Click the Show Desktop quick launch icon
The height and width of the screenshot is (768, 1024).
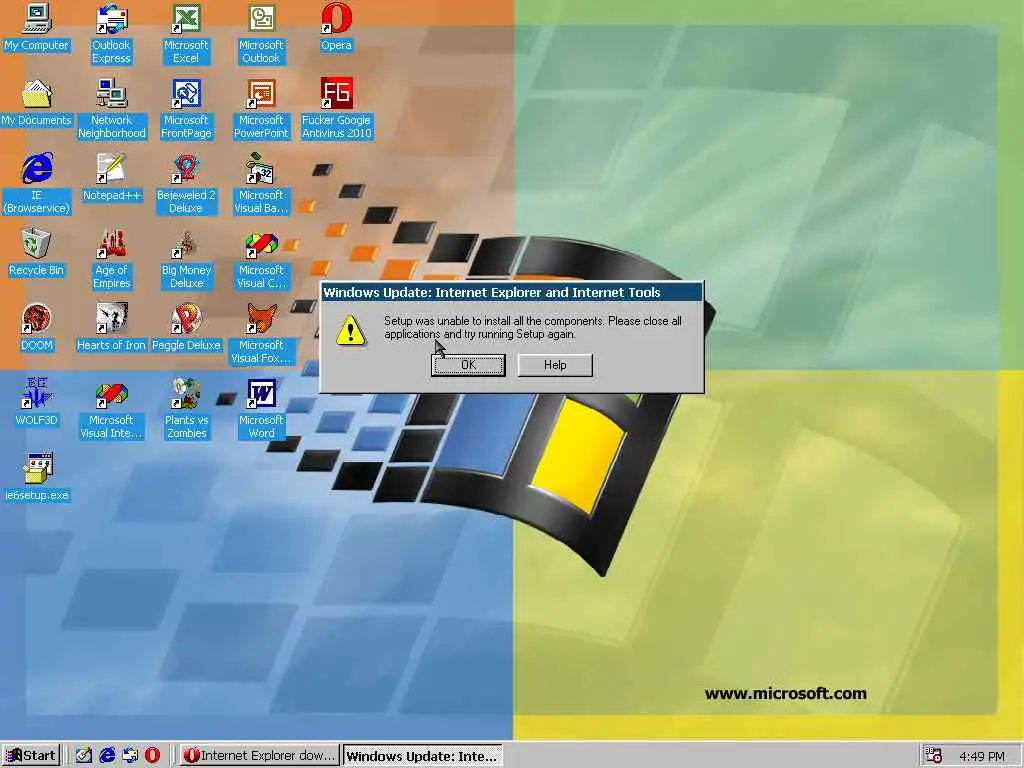84,755
